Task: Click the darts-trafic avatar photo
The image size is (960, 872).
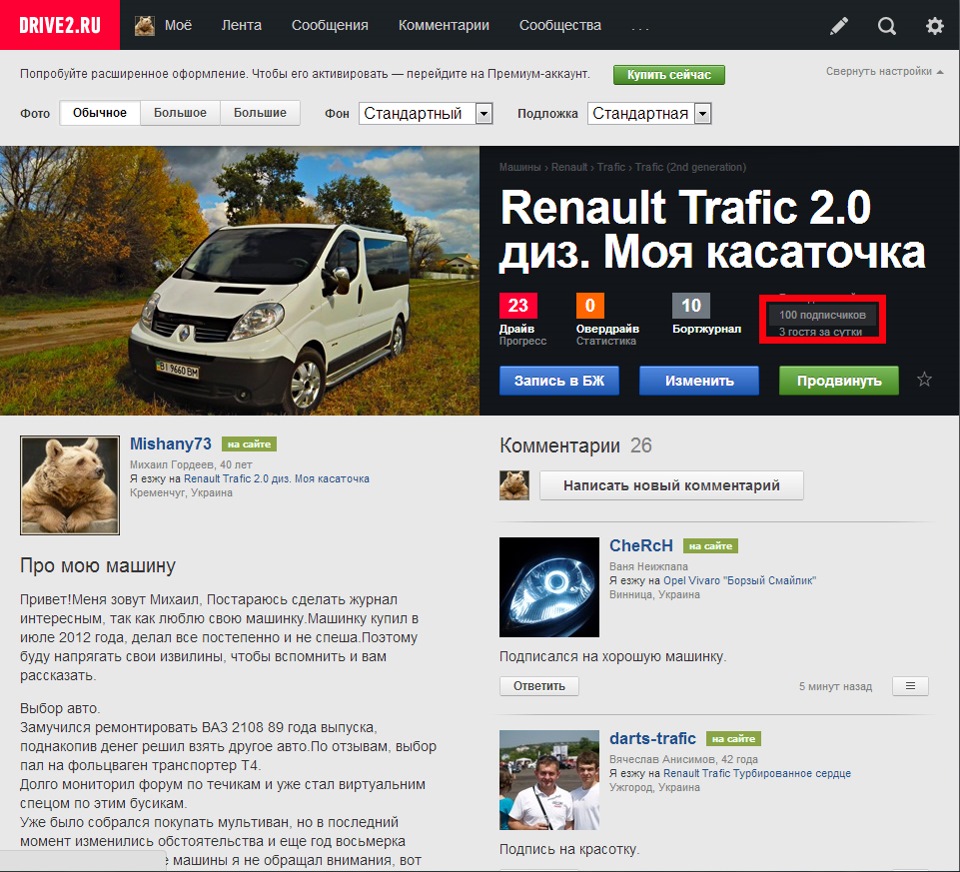Action: pos(549,780)
